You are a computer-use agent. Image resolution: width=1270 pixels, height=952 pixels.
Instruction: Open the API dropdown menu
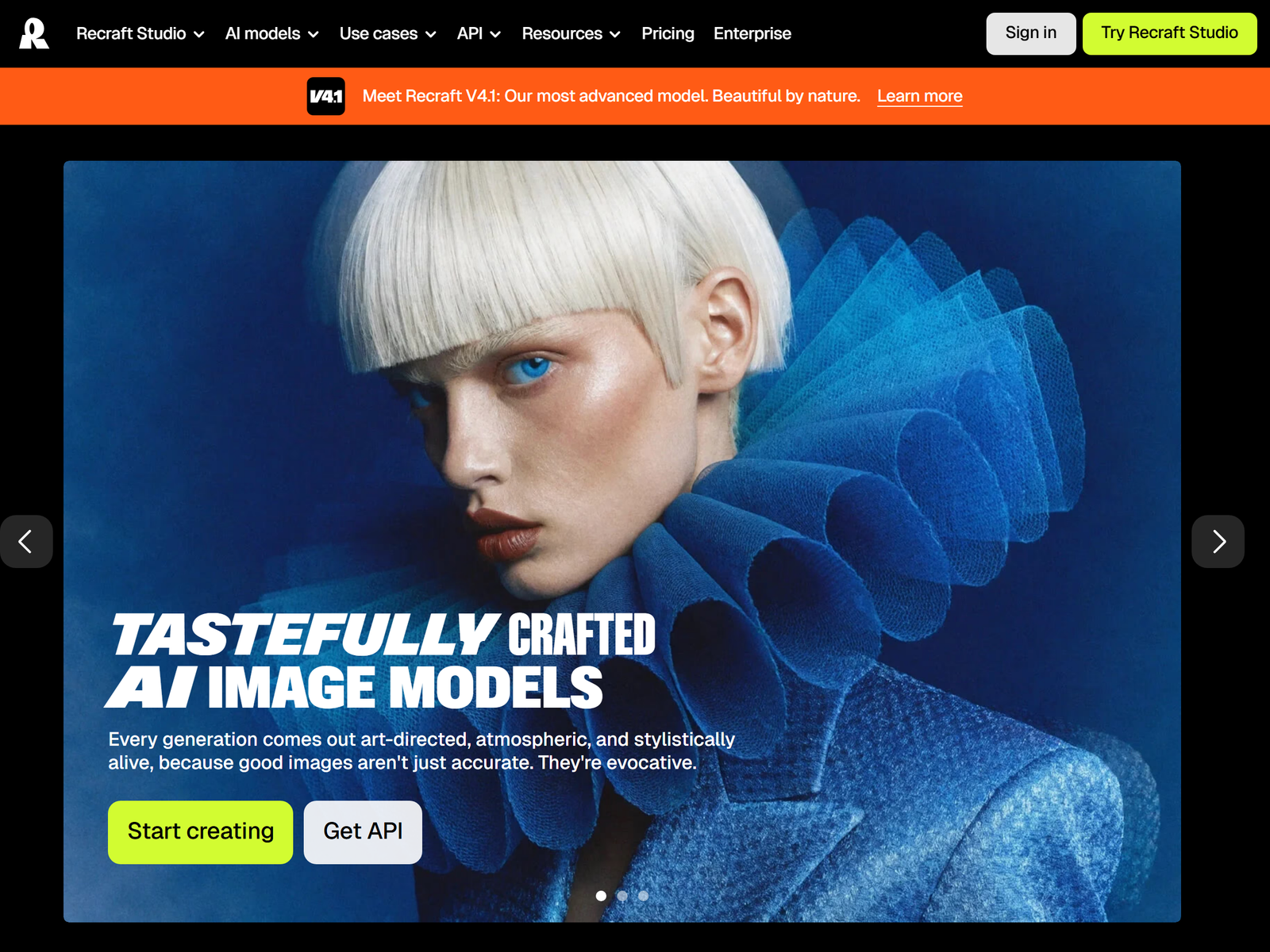(479, 33)
